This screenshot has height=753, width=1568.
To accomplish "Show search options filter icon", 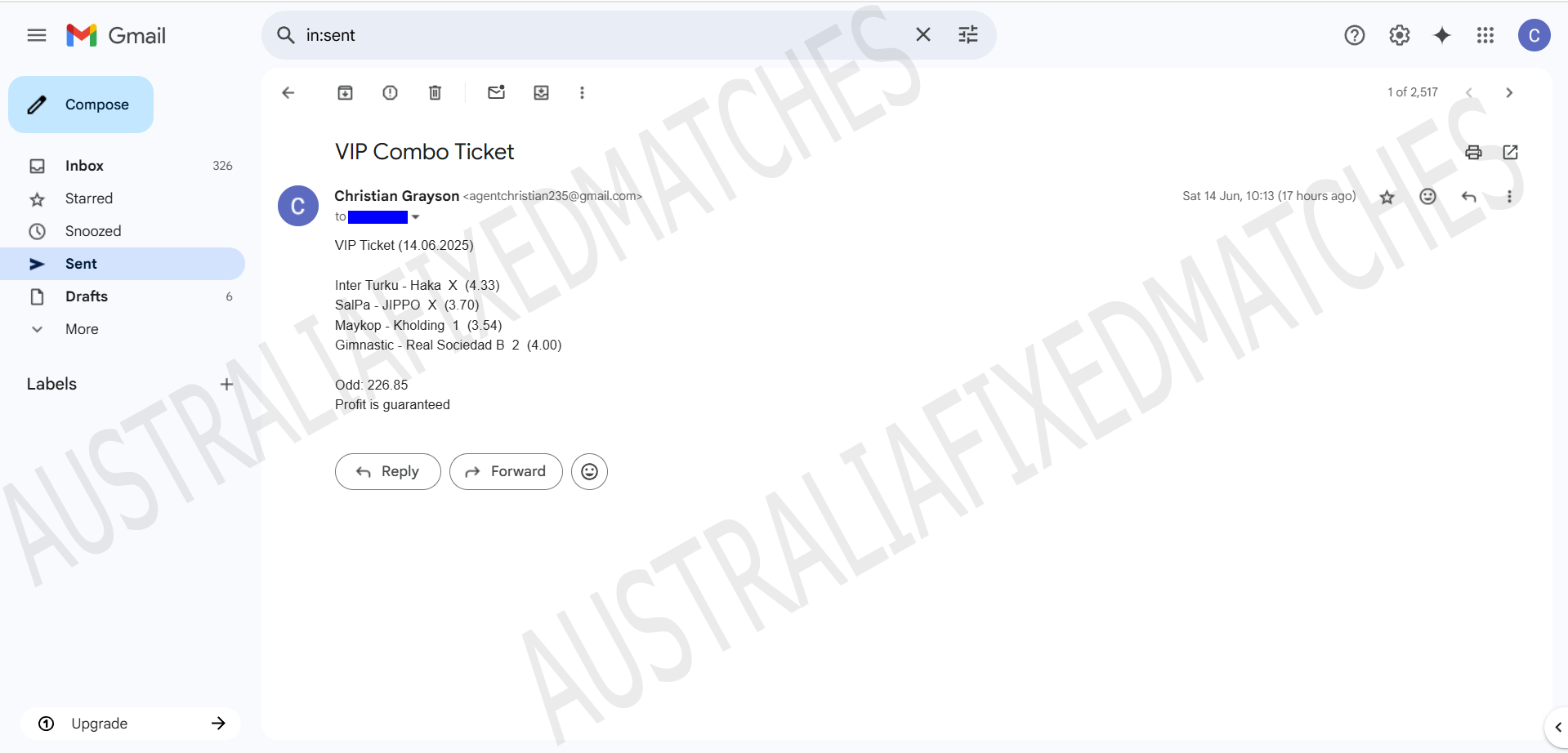I will click(968, 34).
